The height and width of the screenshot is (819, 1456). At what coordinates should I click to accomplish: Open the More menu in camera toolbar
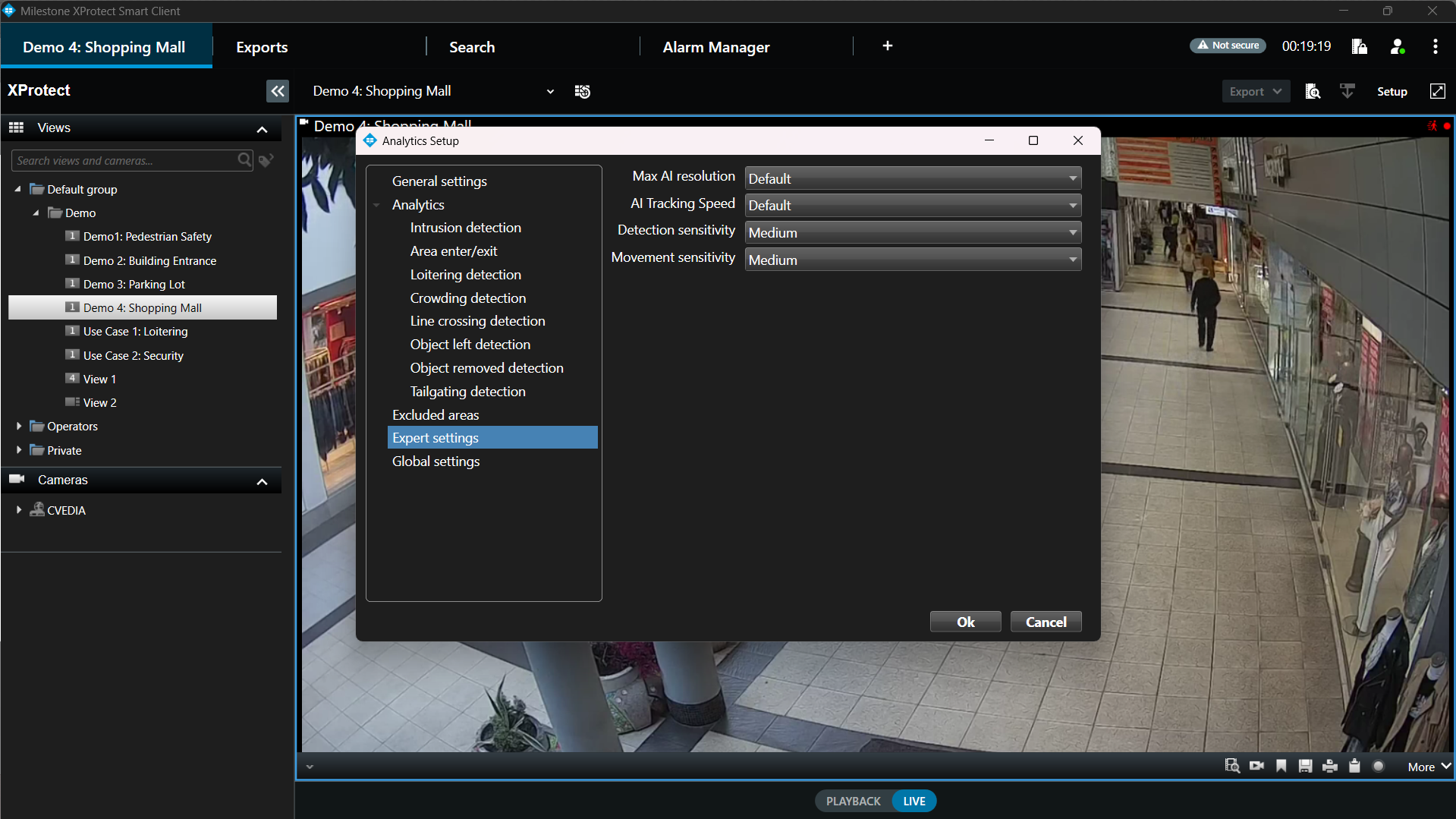1429,767
